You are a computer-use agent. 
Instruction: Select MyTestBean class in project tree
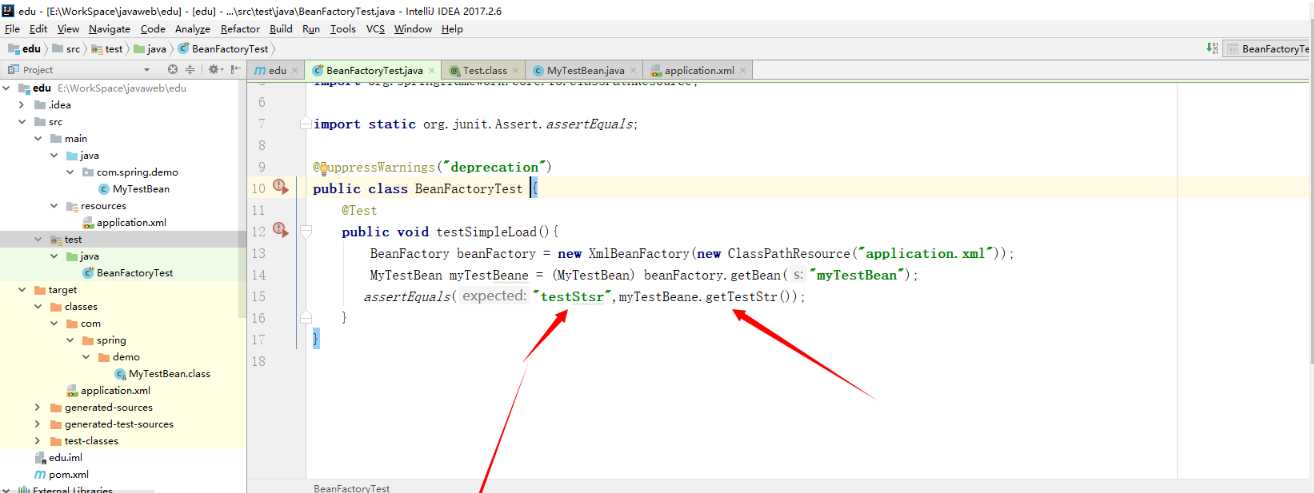click(133, 189)
